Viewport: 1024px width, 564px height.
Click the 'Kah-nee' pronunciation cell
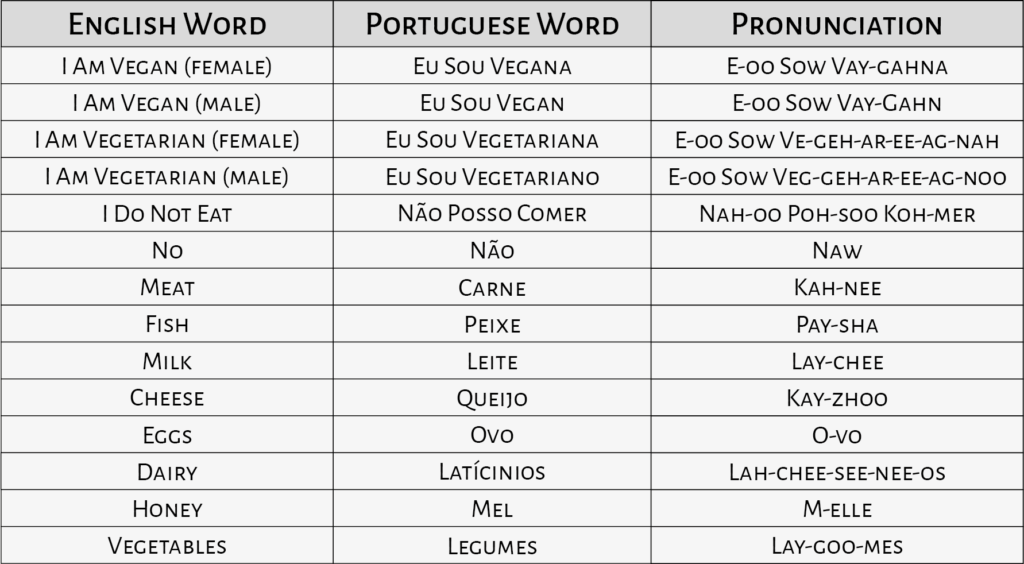tap(837, 287)
